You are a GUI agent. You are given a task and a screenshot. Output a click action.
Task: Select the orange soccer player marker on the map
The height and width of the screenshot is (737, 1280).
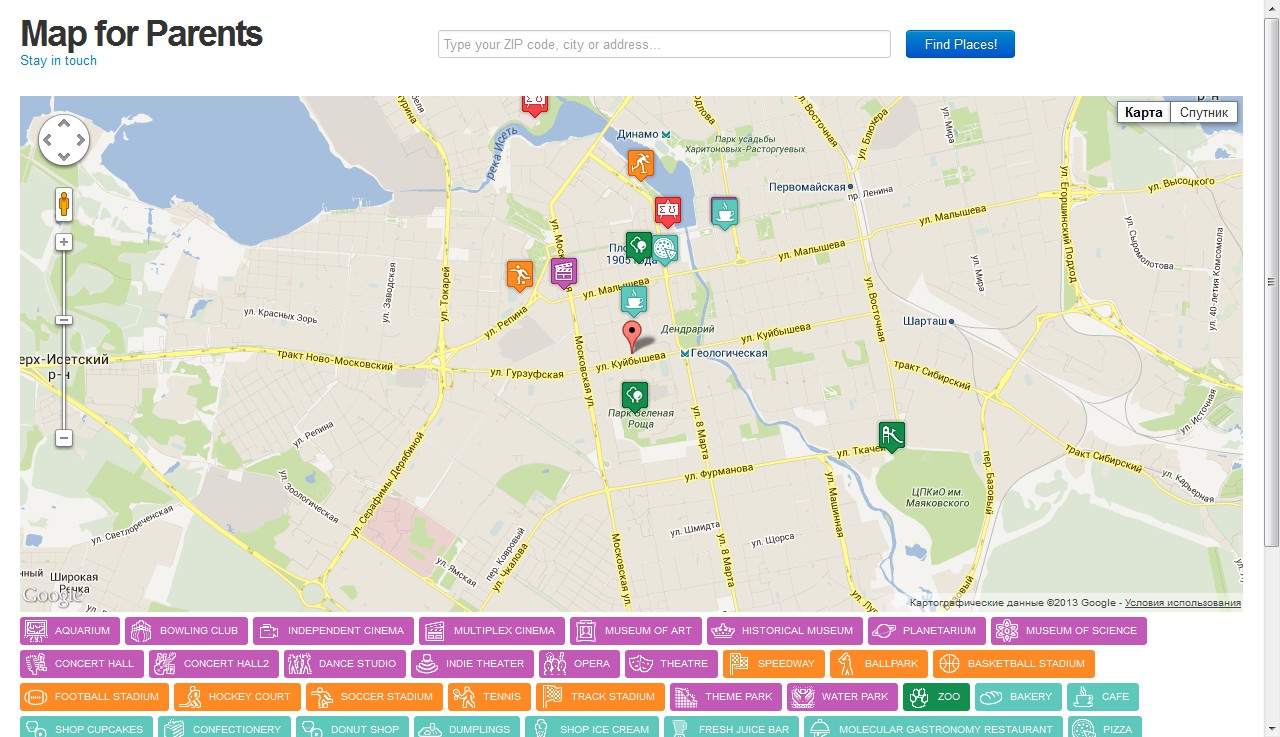519,275
